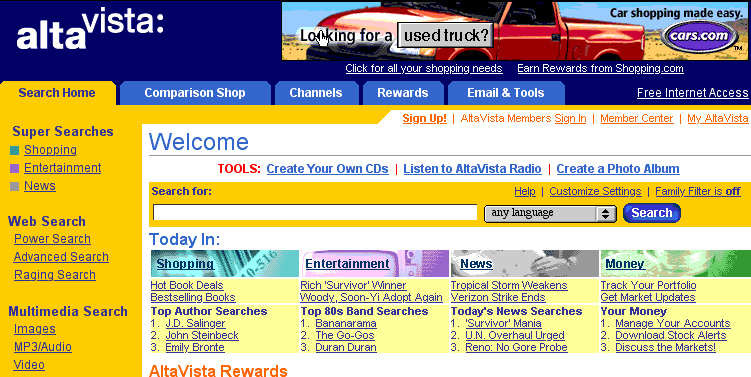Open the Channels tab
This screenshot has width=751, height=377.
pyautogui.click(x=316, y=93)
